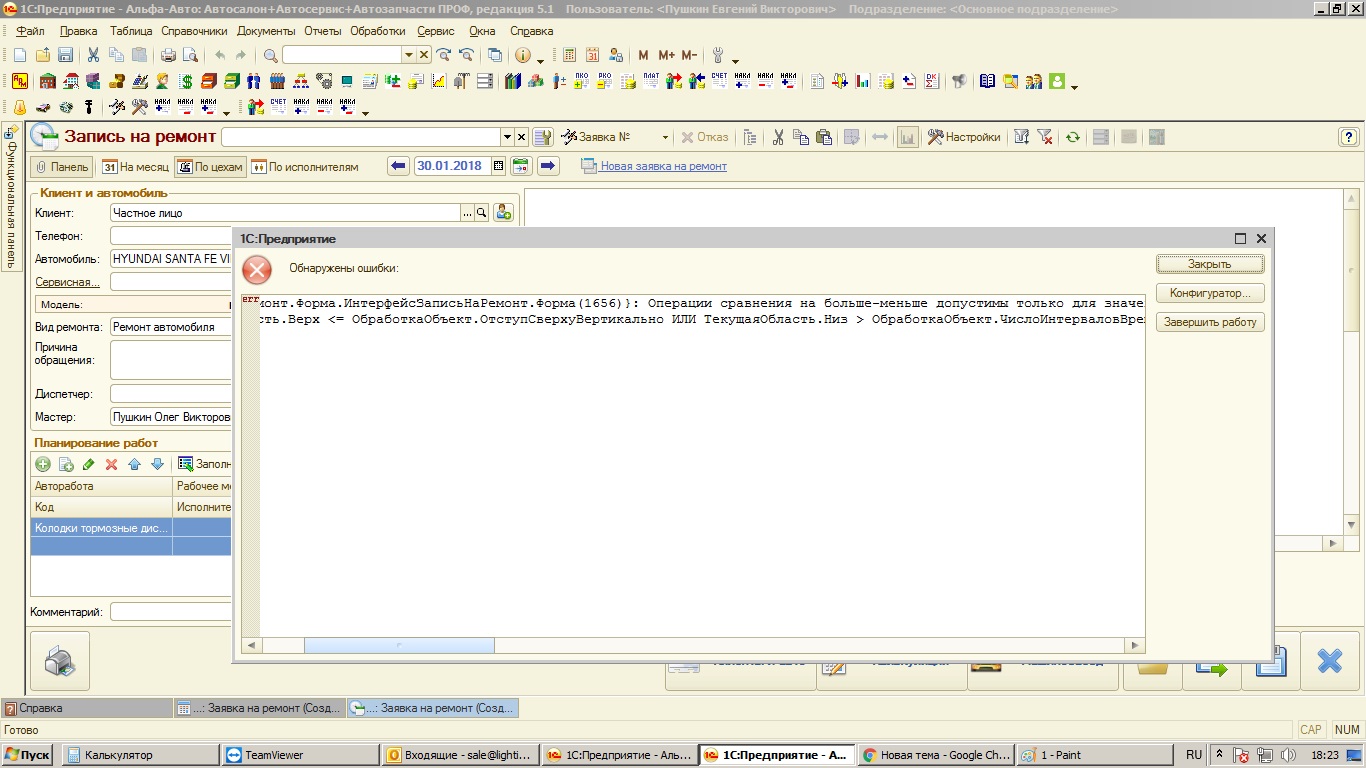The width and height of the screenshot is (1366, 768).
Task: Click the car icon in third toolbar
Action: 43,107
